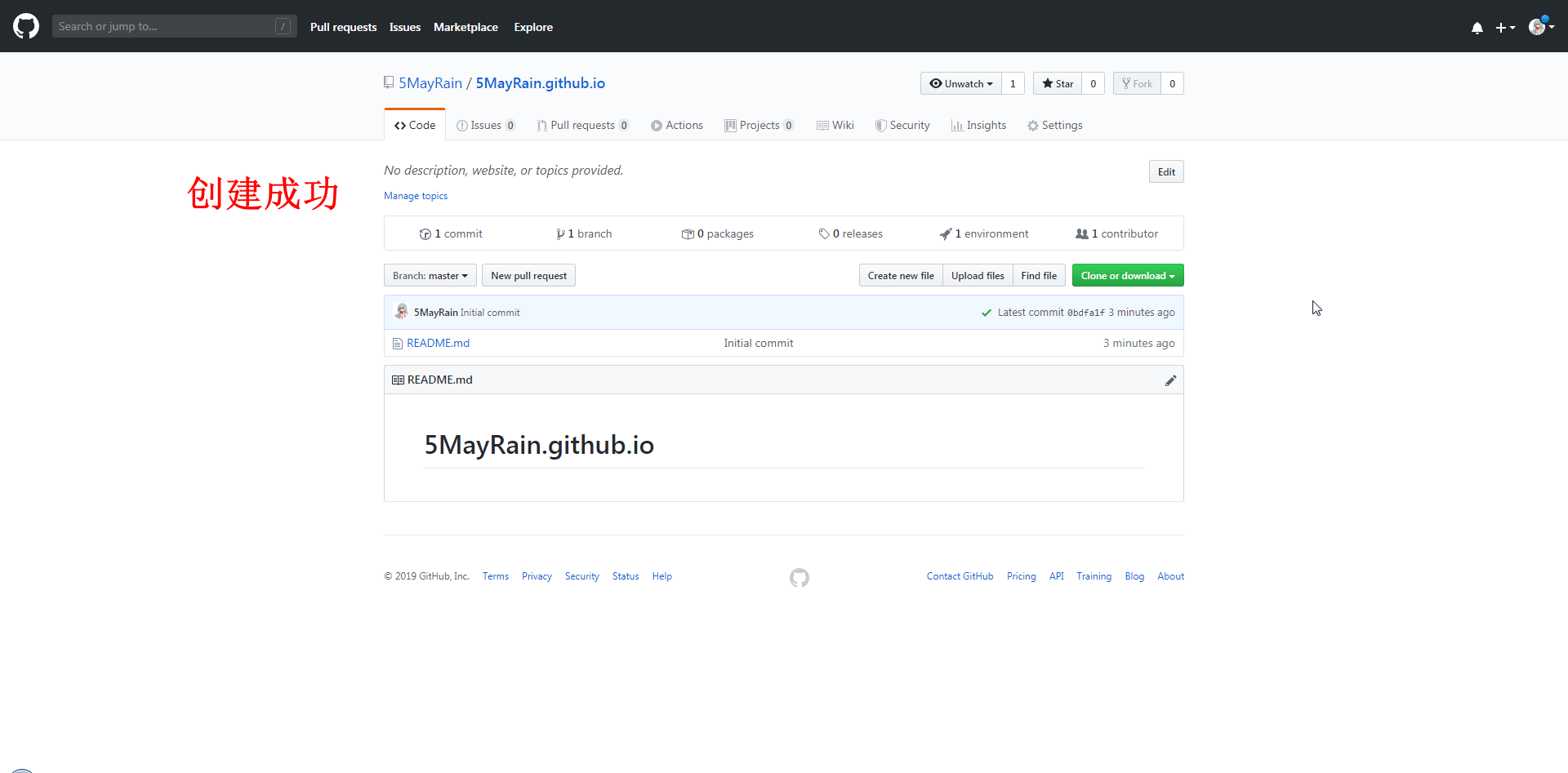This screenshot has width=1568, height=773.
Task: Open the plus create-new menu
Action: pos(1505,27)
